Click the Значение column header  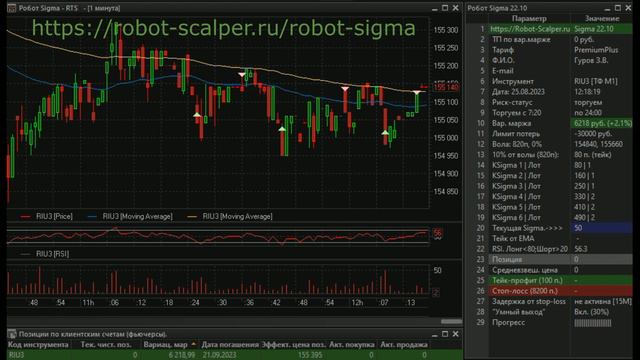pyautogui.click(x=602, y=18)
